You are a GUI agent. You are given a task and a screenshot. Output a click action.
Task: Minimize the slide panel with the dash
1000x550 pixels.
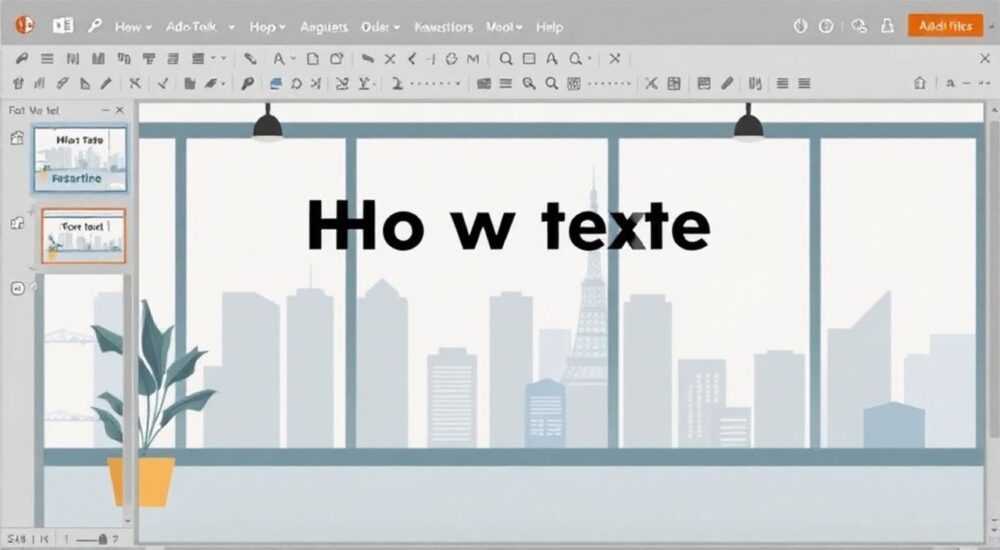pyautogui.click(x=105, y=110)
